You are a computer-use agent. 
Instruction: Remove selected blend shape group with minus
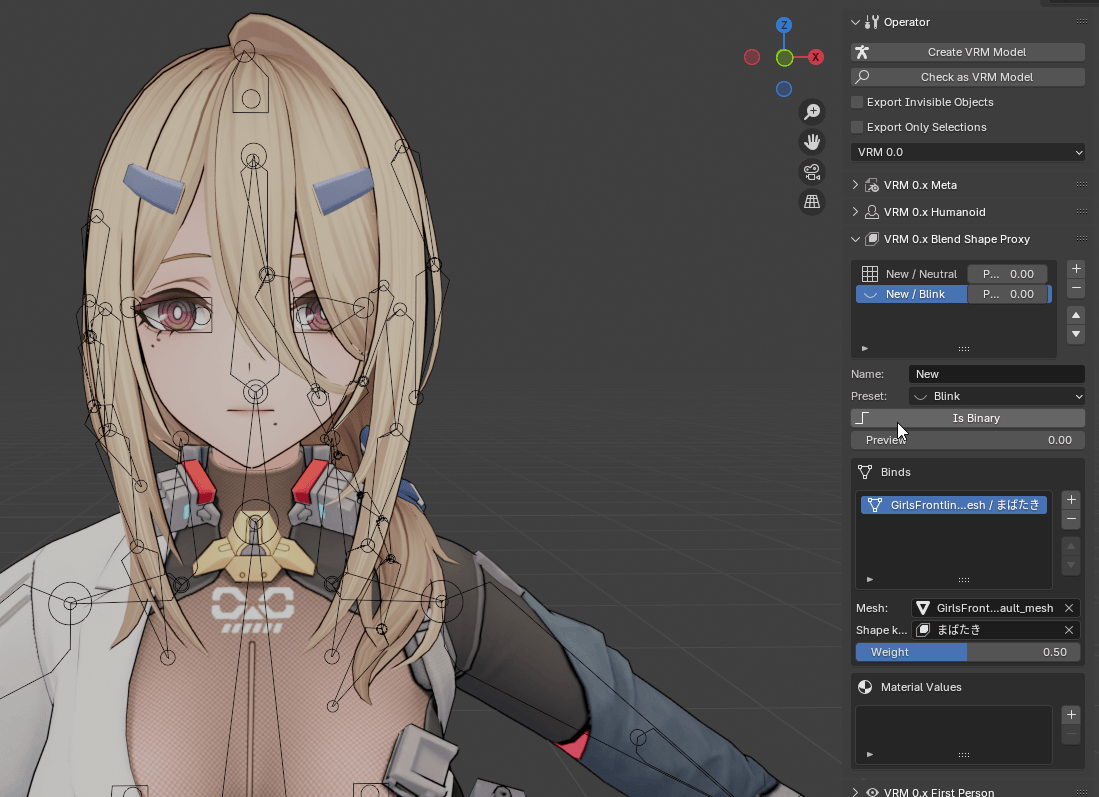pyautogui.click(x=1076, y=287)
